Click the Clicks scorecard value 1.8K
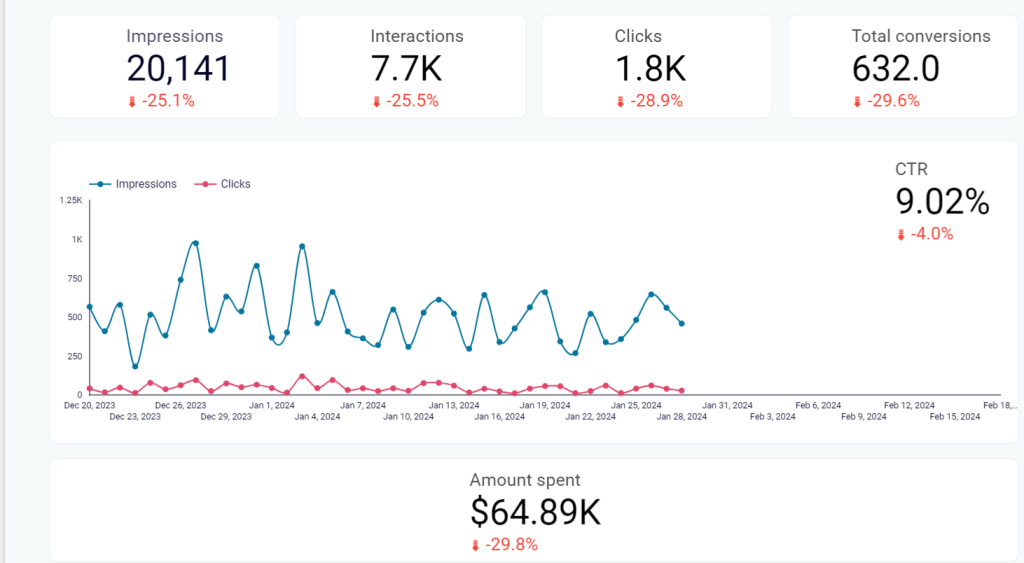 coord(650,69)
